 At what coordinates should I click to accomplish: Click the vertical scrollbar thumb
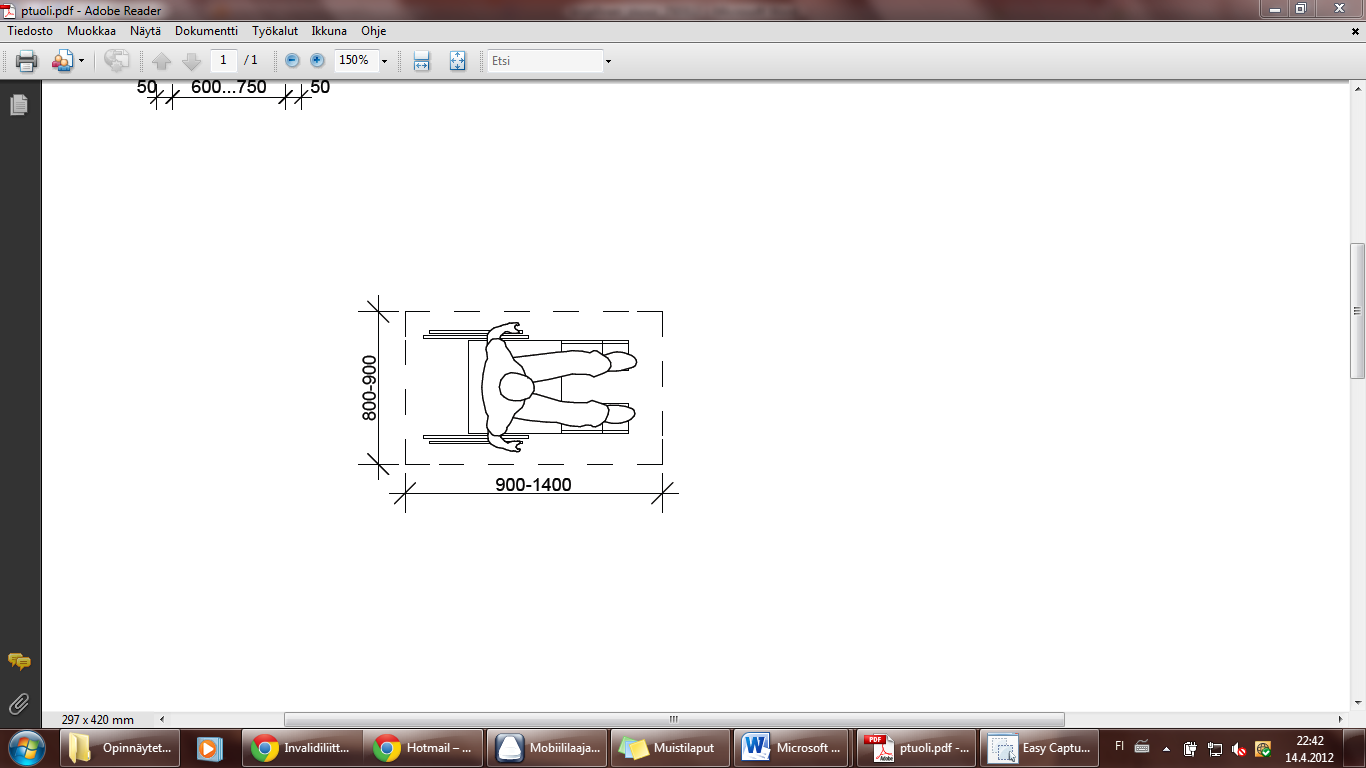(1357, 311)
